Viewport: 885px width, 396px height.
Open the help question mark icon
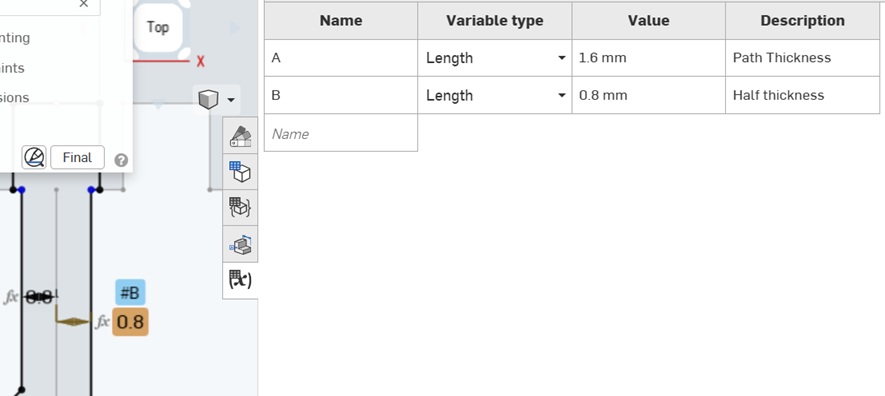click(x=121, y=160)
